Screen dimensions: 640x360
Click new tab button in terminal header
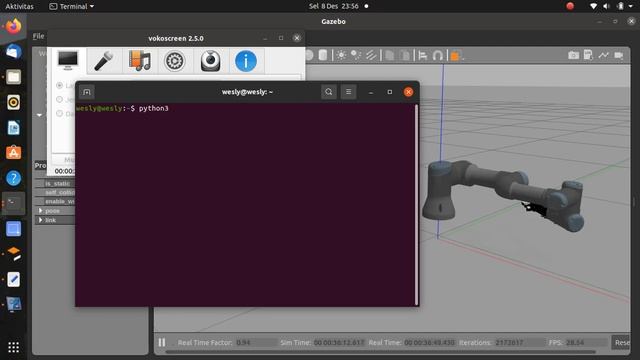point(87,92)
